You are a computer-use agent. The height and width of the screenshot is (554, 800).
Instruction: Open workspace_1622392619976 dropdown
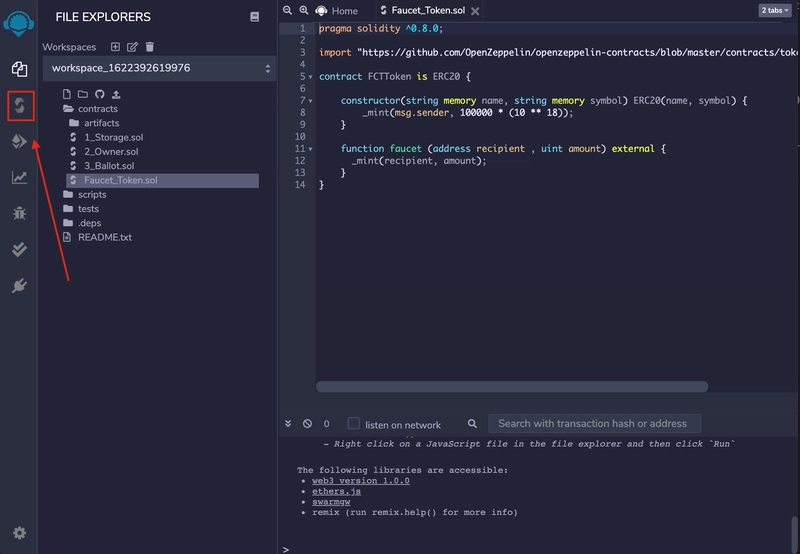pos(159,68)
